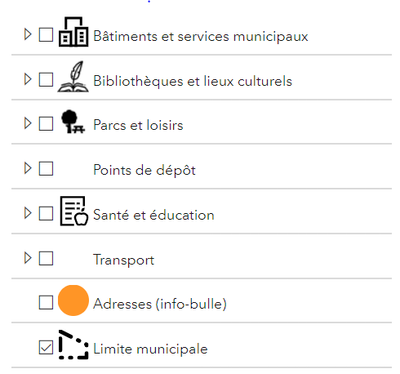Click the municipal buildings icon

pyautogui.click(x=73, y=32)
